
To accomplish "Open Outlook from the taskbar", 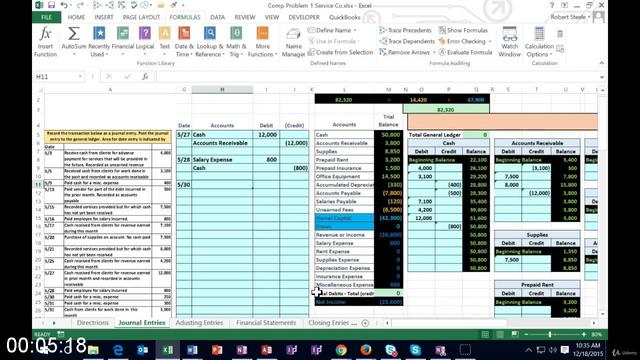I will click(142, 350).
